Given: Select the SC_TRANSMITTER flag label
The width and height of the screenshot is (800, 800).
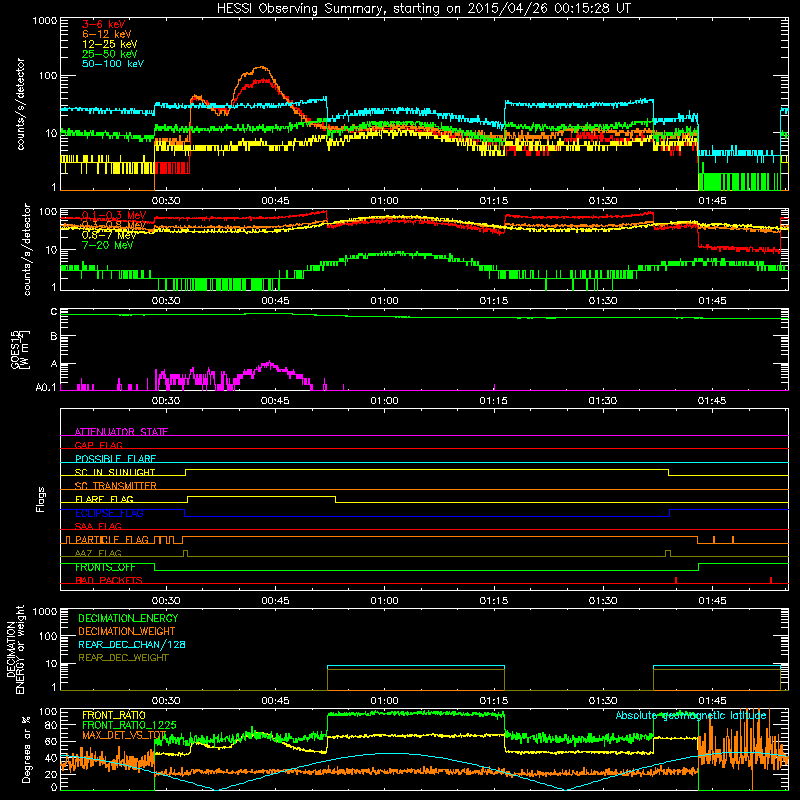Looking at the screenshot, I should coord(115,485).
